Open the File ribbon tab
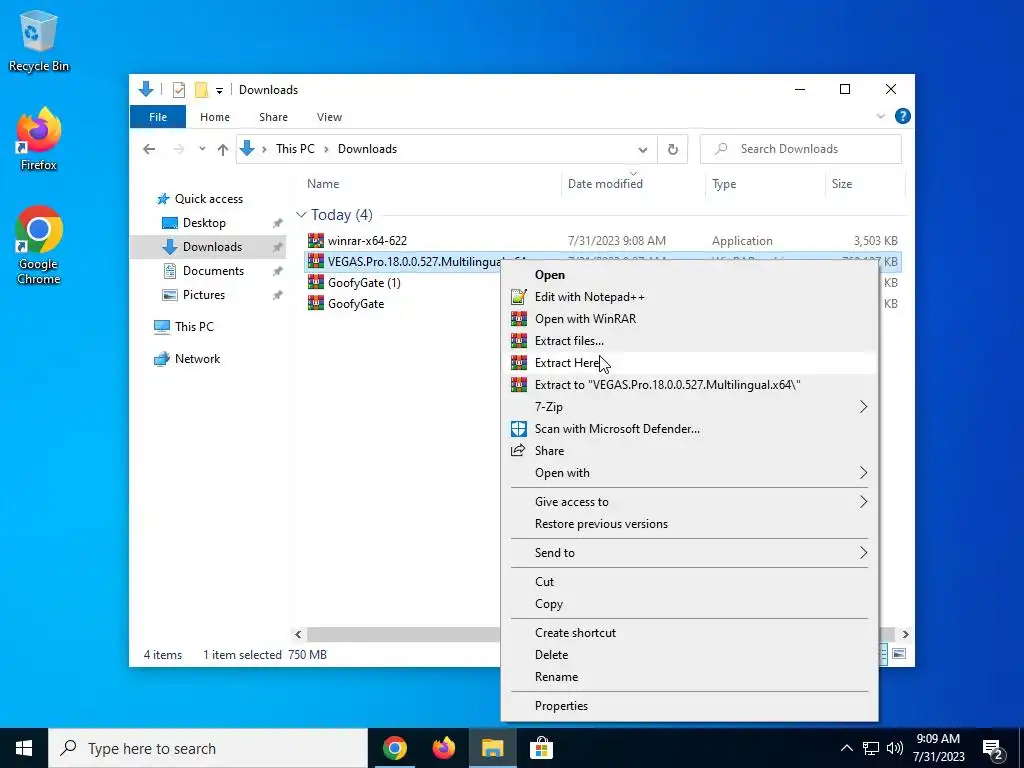 point(157,117)
